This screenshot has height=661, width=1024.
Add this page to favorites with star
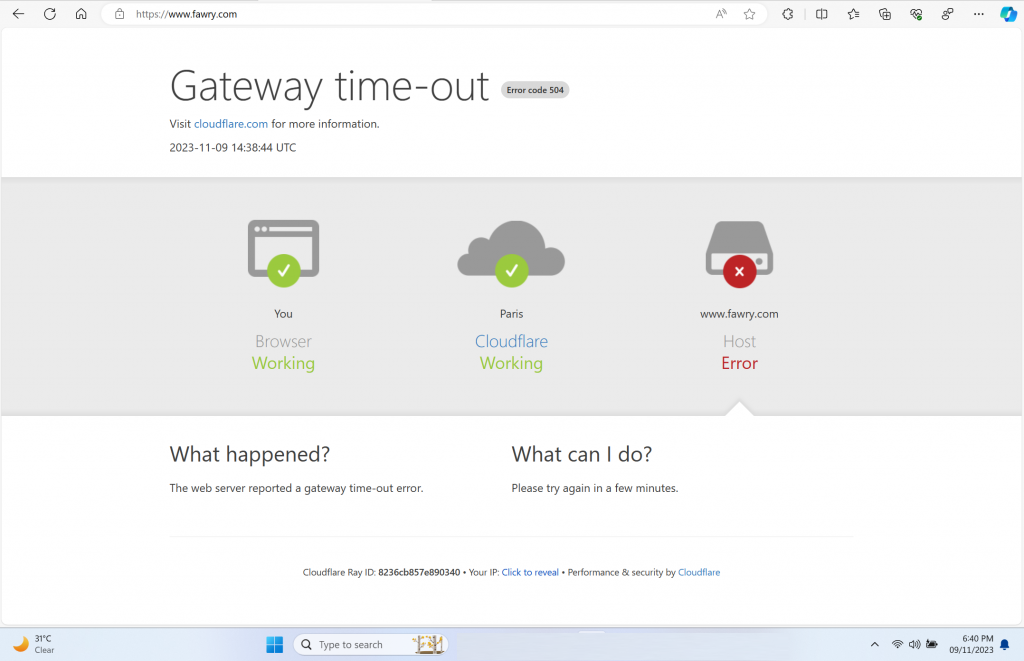(x=749, y=14)
